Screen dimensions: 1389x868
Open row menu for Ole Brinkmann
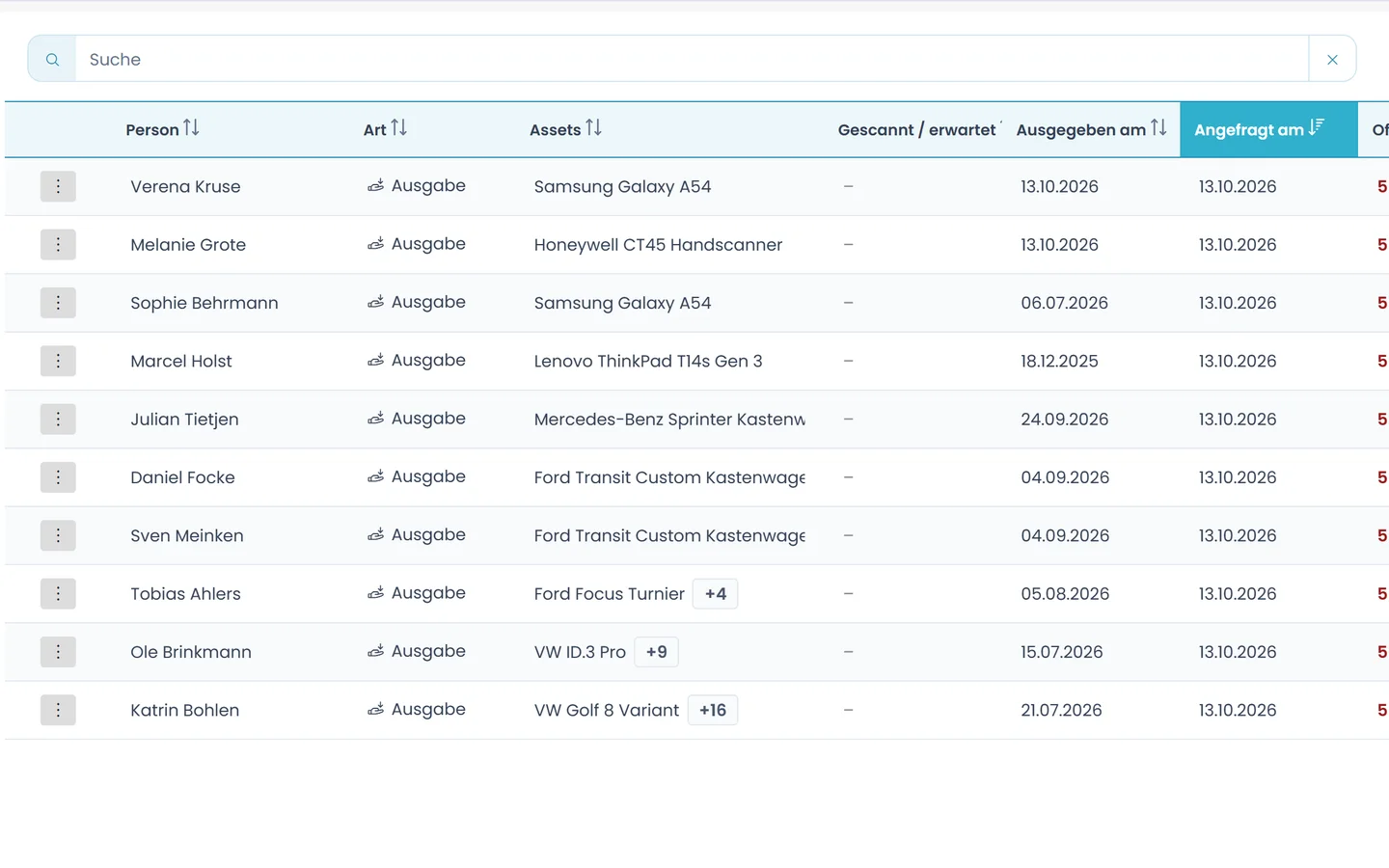pos(58,652)
